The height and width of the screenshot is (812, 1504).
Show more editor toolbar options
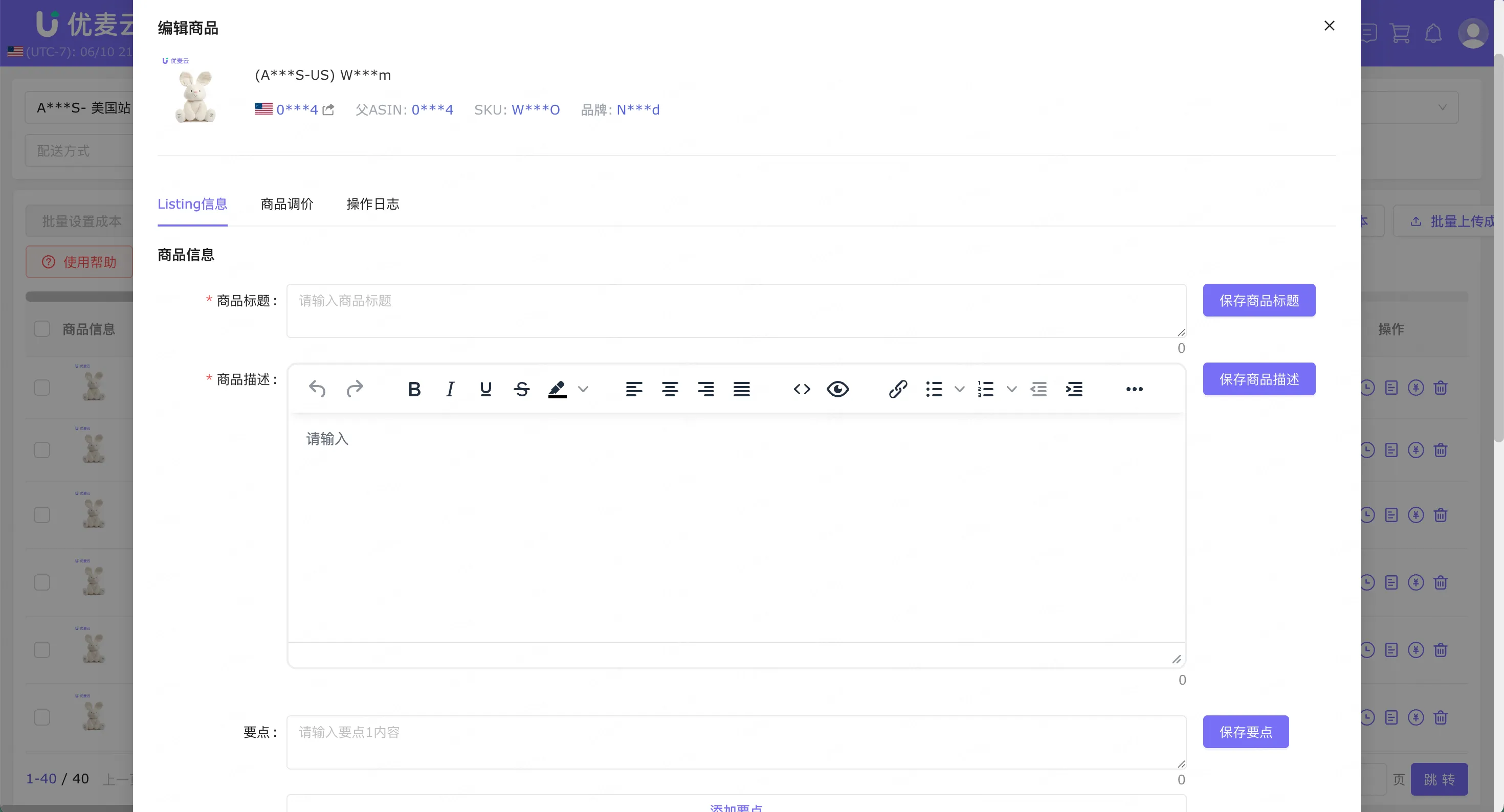1134,389
